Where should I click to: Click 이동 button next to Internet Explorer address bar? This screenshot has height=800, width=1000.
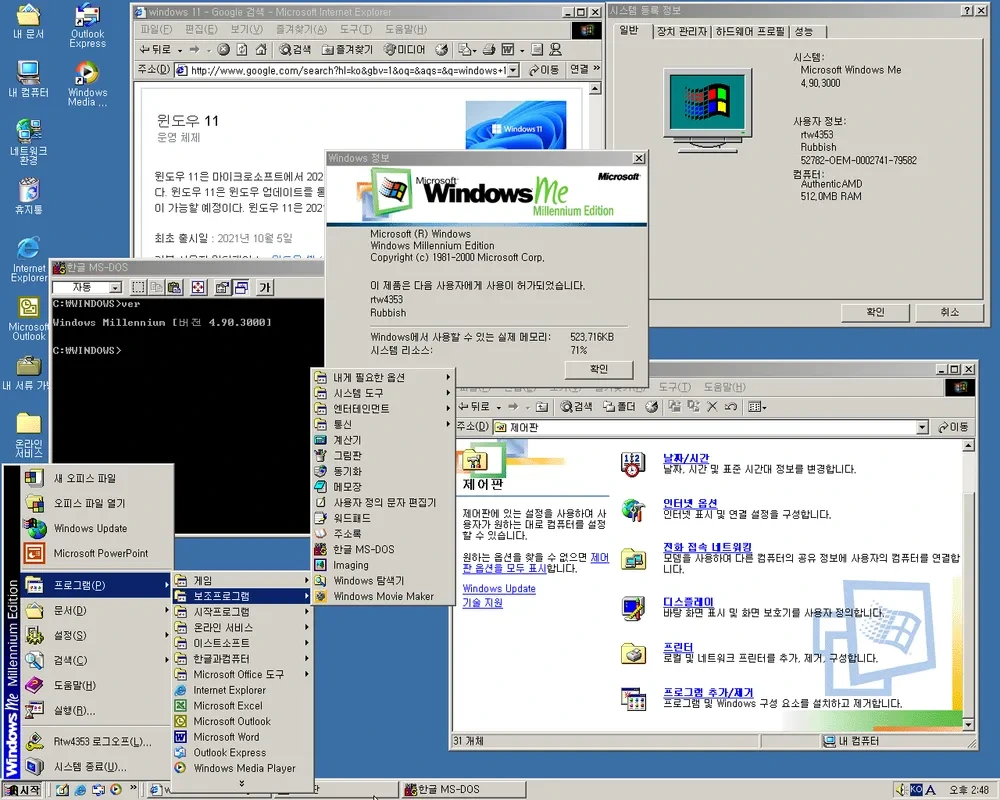coord(544,70)
